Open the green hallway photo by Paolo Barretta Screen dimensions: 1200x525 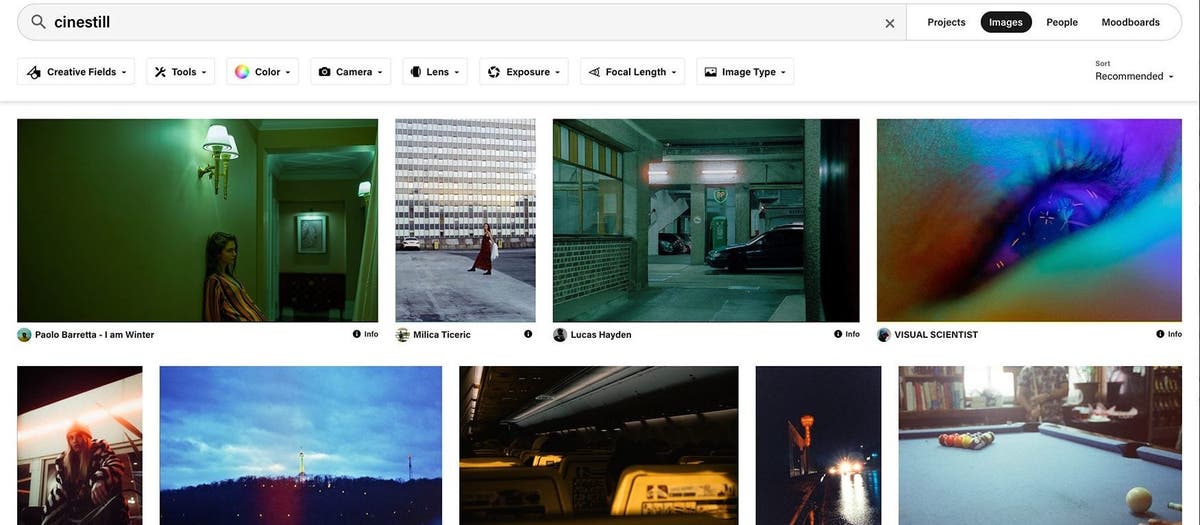click(198, 220)
